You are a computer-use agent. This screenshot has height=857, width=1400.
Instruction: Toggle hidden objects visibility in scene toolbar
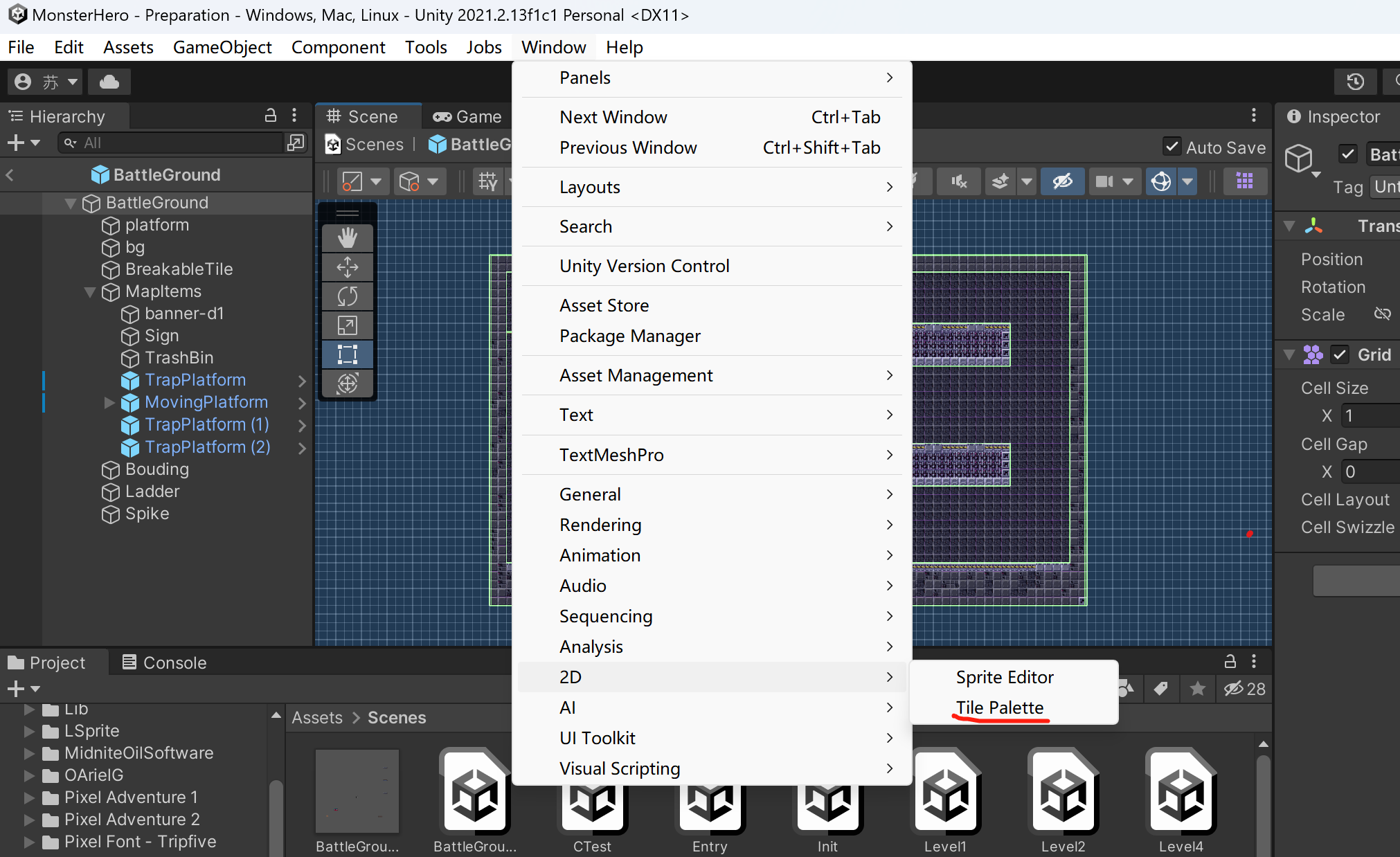[x=1062, y=181]
